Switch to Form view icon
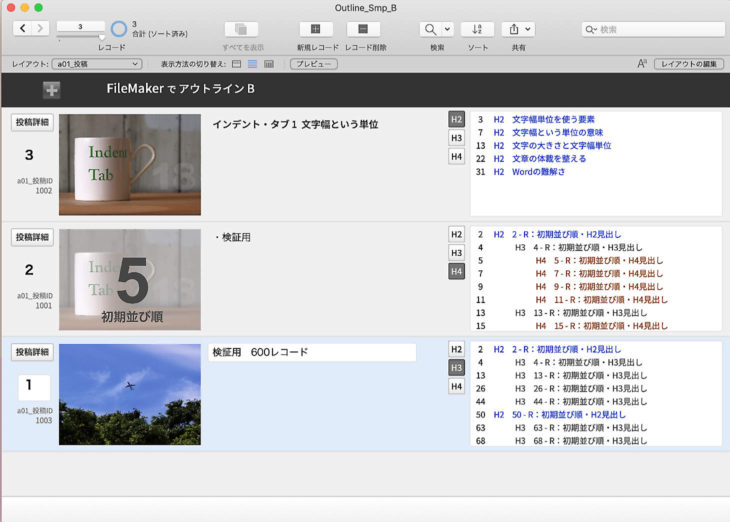 (x=237, y=64)
